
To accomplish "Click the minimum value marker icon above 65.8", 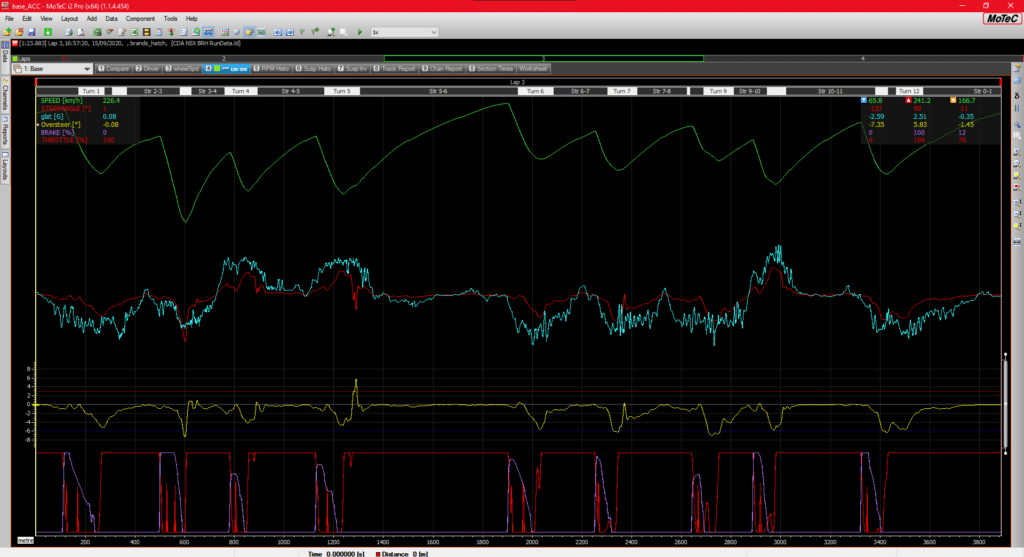I will click(865, 101).
